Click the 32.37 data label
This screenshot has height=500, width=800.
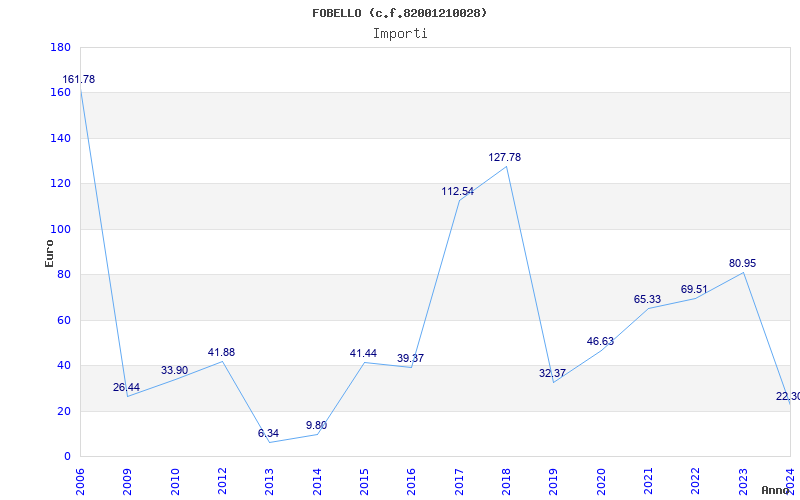coord(553,373)
